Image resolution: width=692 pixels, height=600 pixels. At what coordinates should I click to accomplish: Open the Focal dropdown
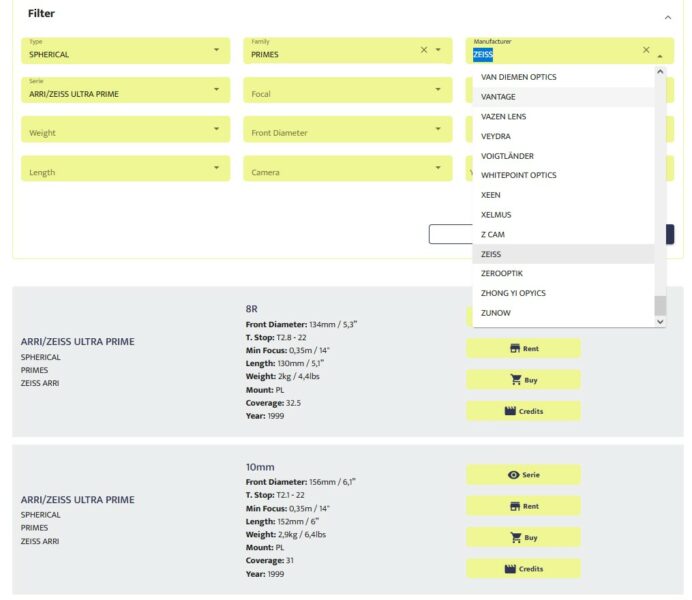click(x=348, y=90)
